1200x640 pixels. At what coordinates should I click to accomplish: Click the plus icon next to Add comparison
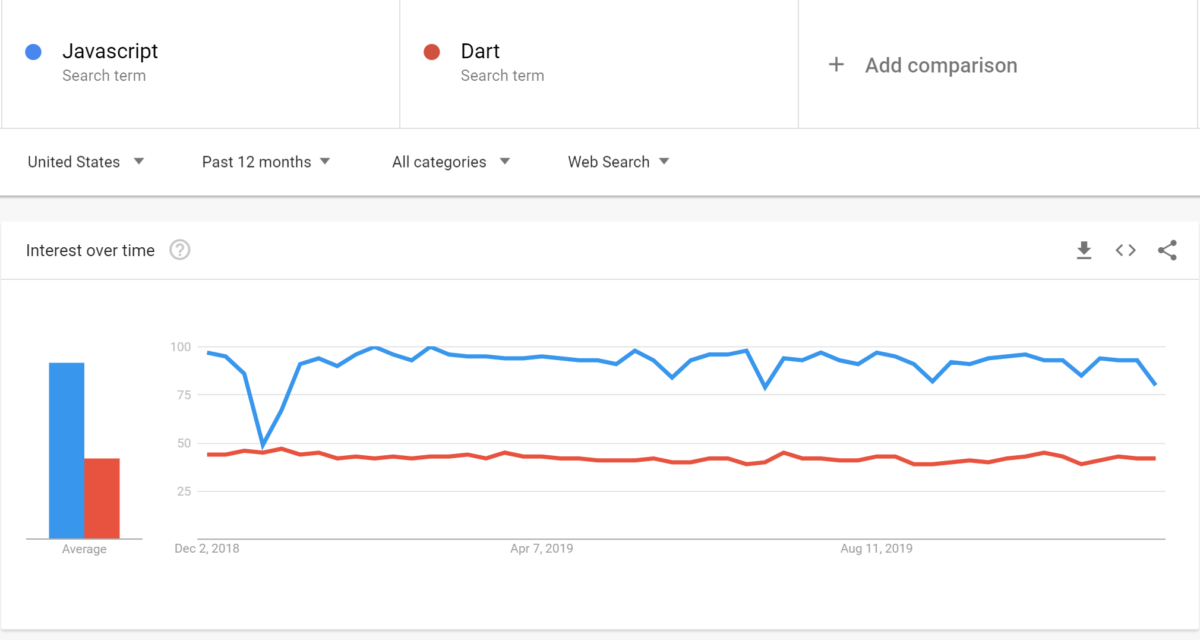tap(837, 65)
